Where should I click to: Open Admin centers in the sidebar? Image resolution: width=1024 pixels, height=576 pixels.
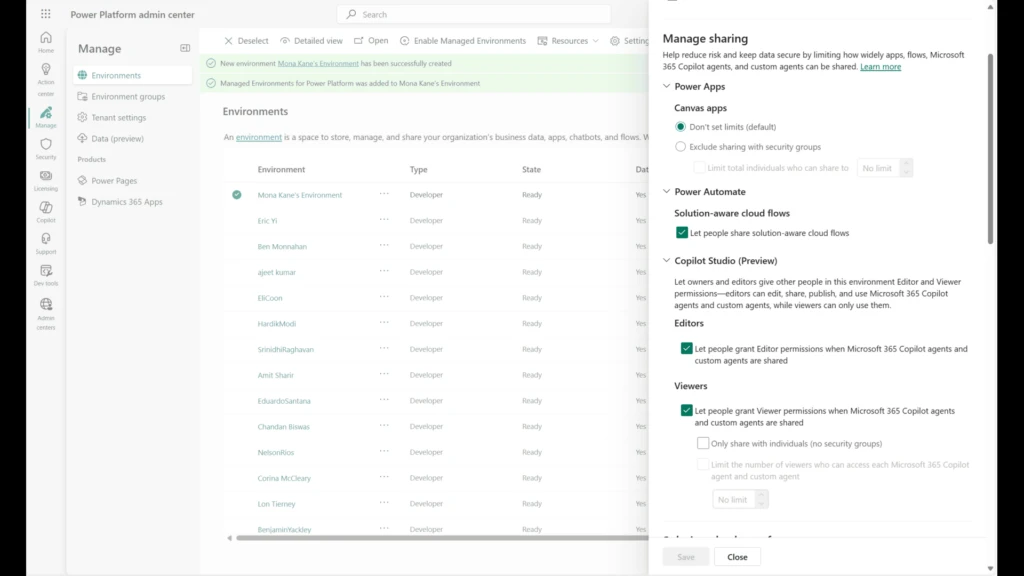coord(46,302)
